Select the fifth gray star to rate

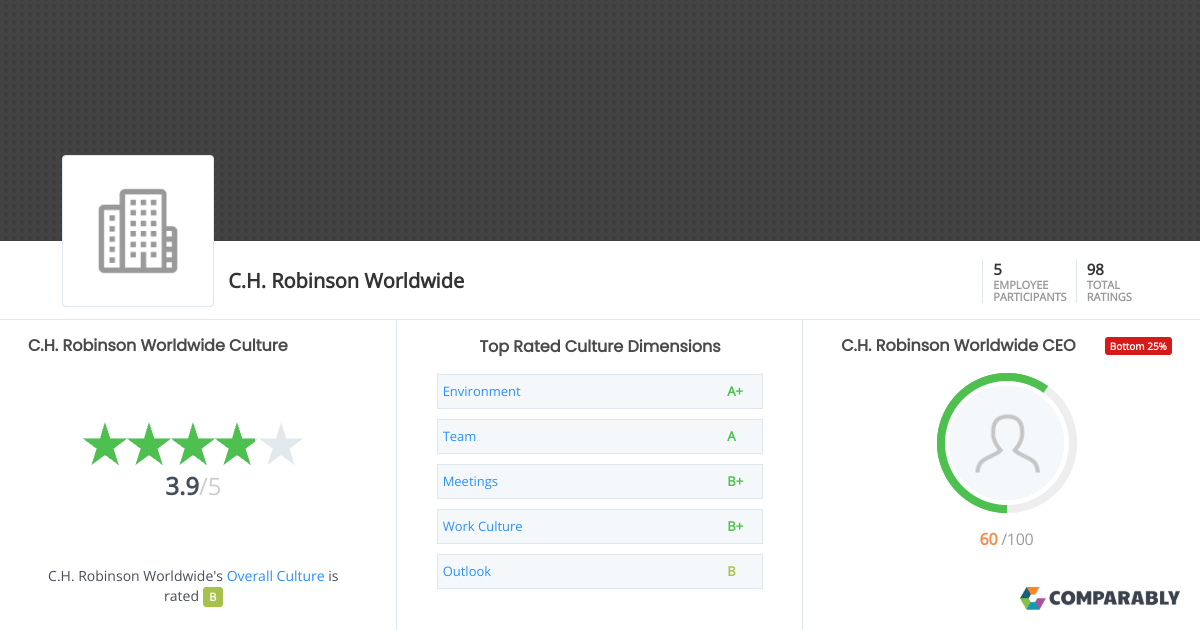click(x=281, y=444)
